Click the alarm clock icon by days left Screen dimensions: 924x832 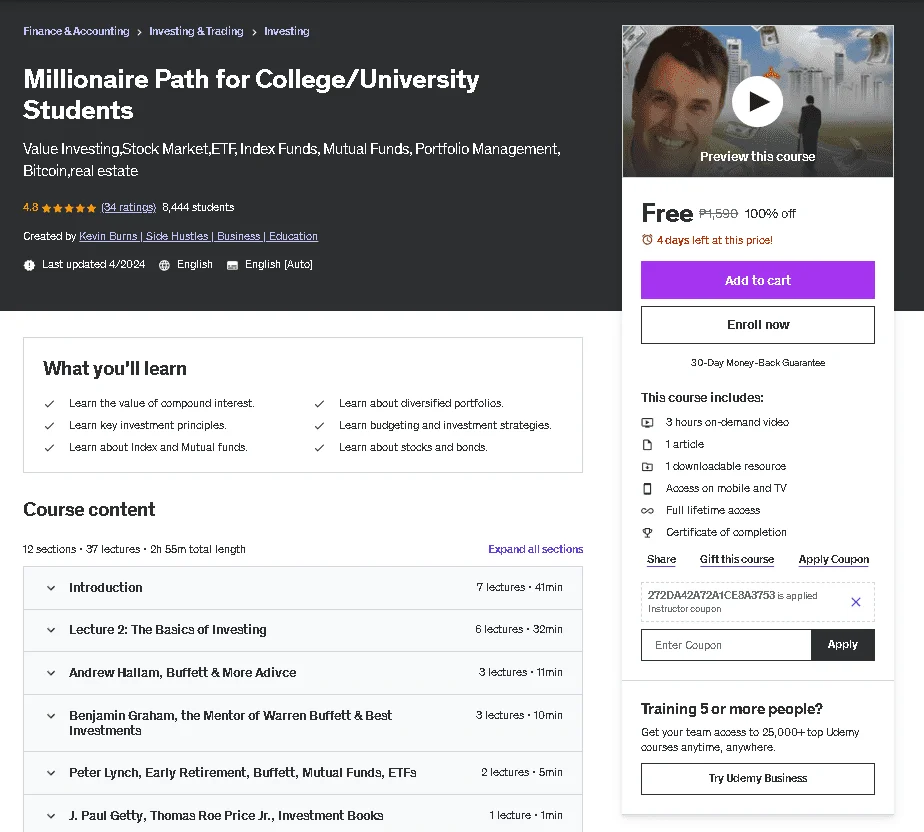coord(647,240)
